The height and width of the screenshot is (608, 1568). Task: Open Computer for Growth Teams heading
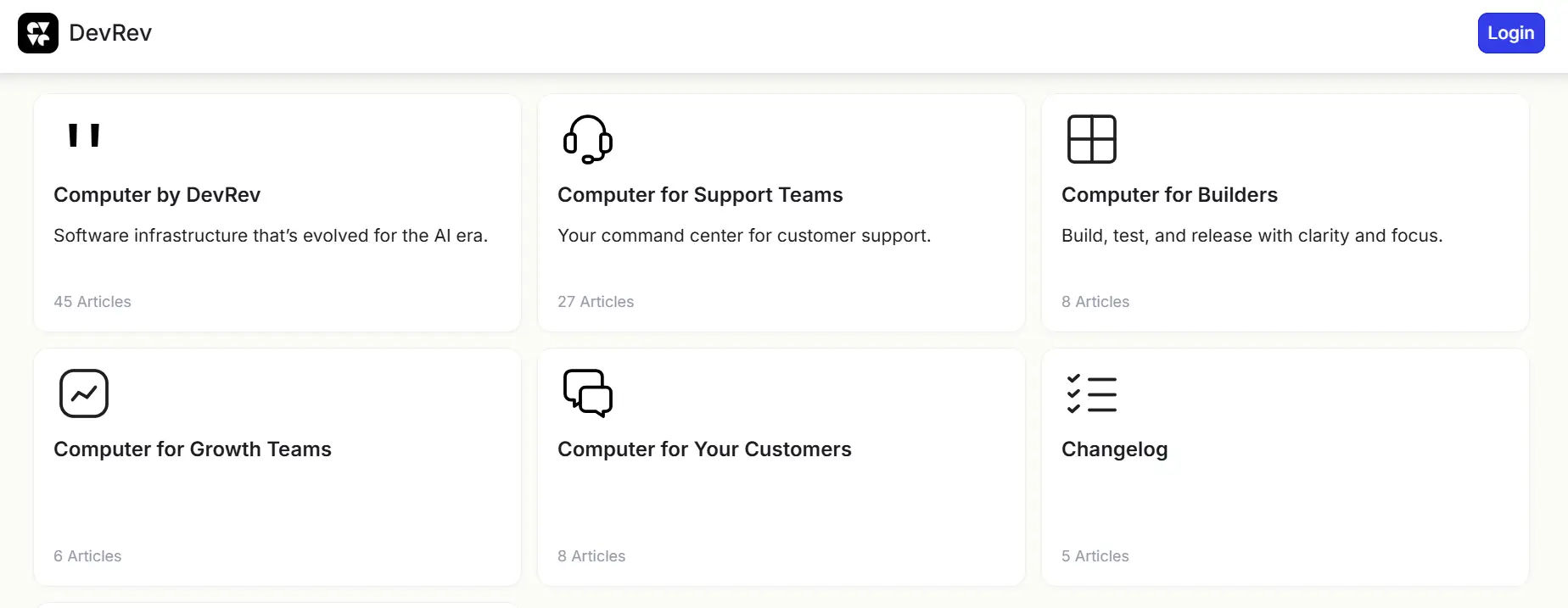(193, 449)
